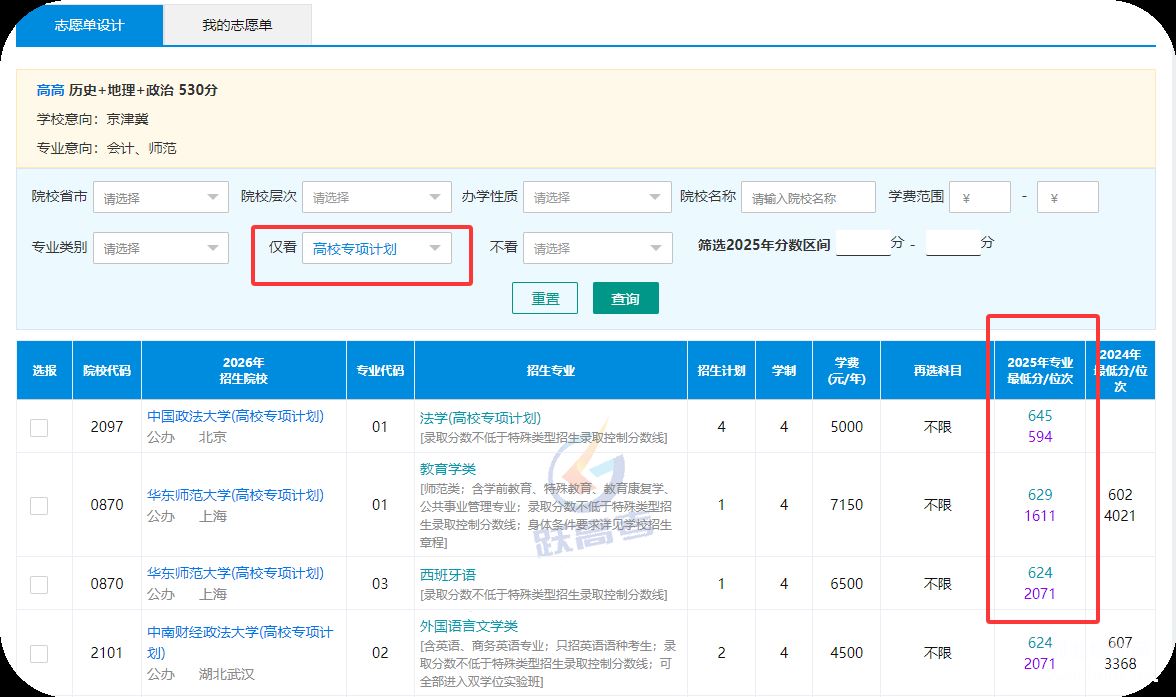
Task: Open the 西班牙语 major link
Action: (x=448, y=575)
